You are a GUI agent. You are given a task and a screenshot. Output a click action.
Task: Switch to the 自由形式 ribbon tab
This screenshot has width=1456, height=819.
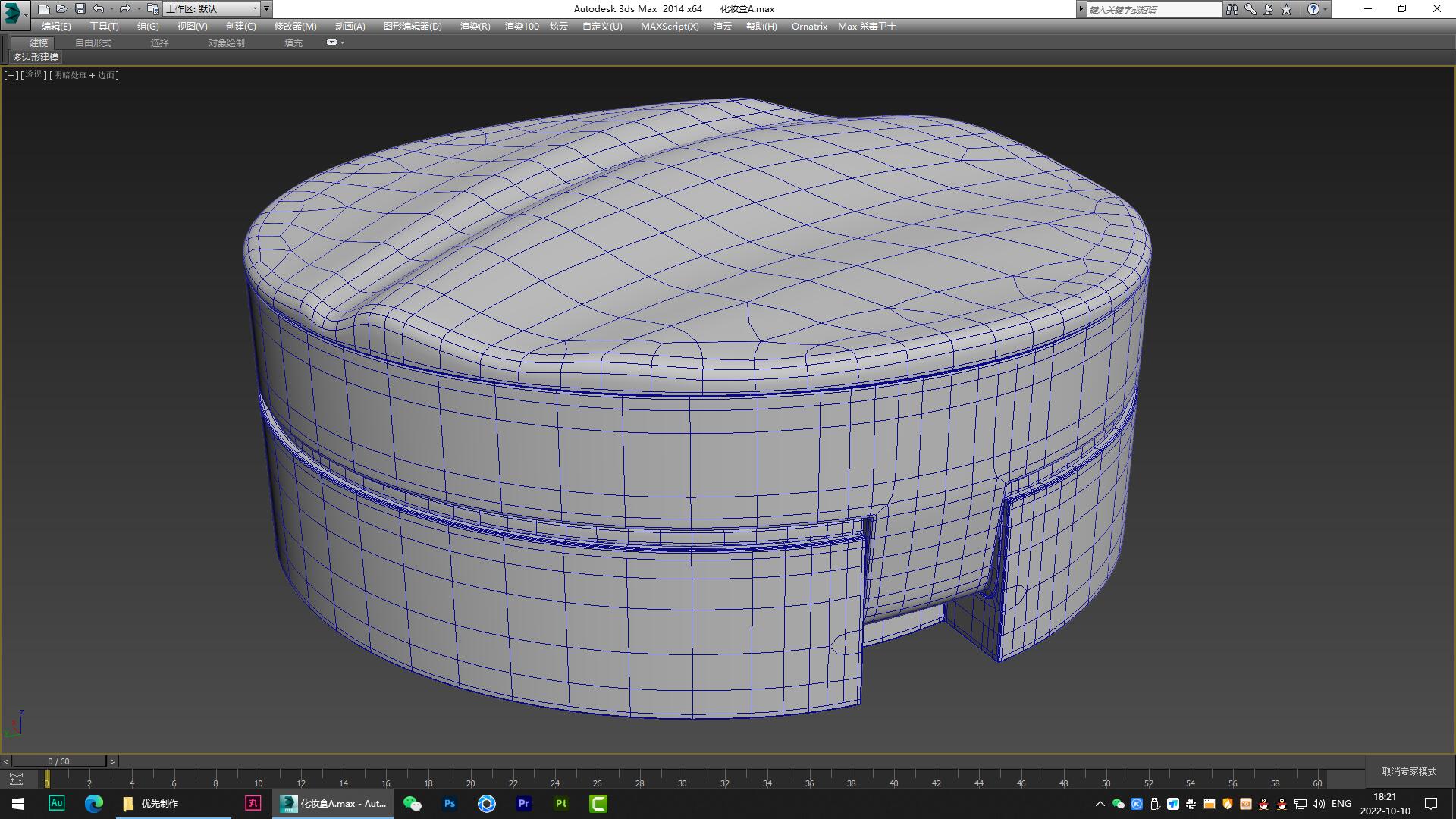pos(93,42)
